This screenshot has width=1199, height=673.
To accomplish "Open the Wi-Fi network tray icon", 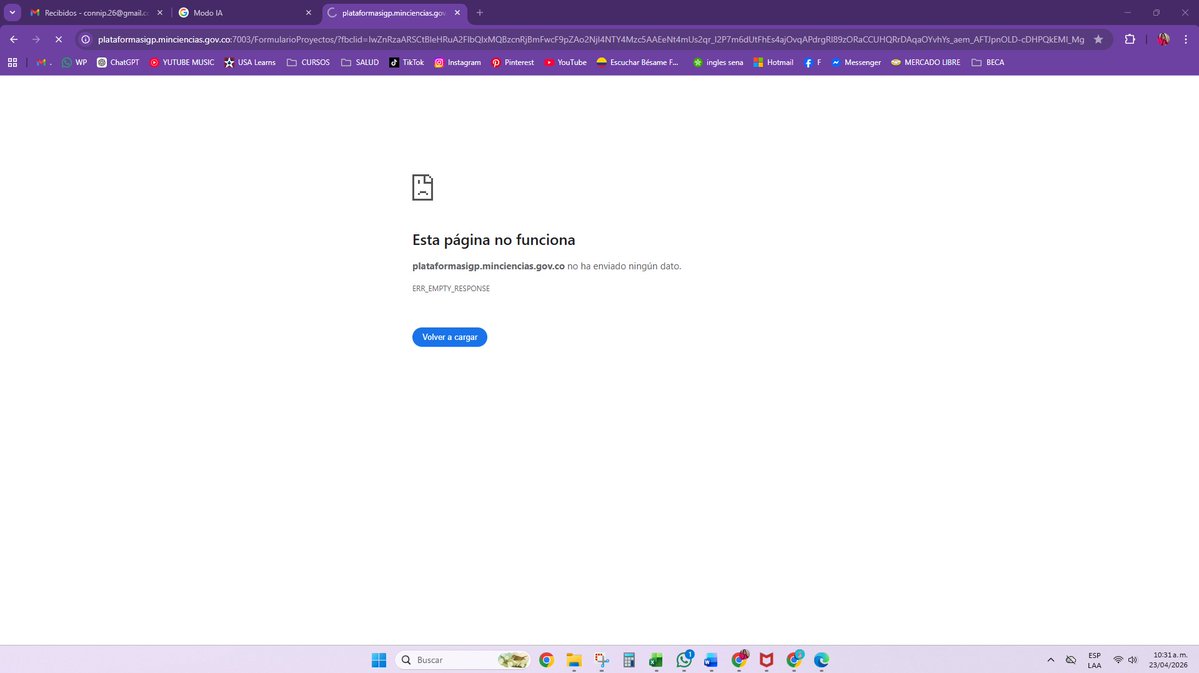I will click(1118, 660).
